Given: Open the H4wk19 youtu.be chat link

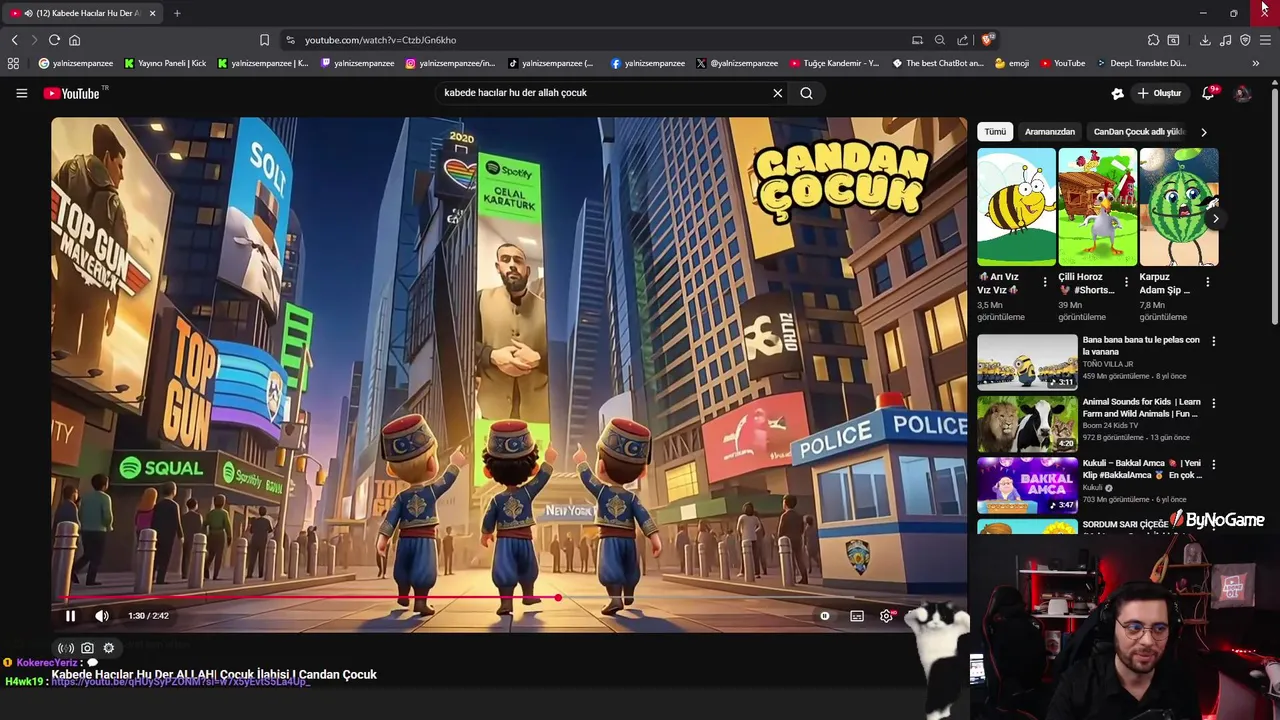Looking at the screenshot, I should [180, 682].
